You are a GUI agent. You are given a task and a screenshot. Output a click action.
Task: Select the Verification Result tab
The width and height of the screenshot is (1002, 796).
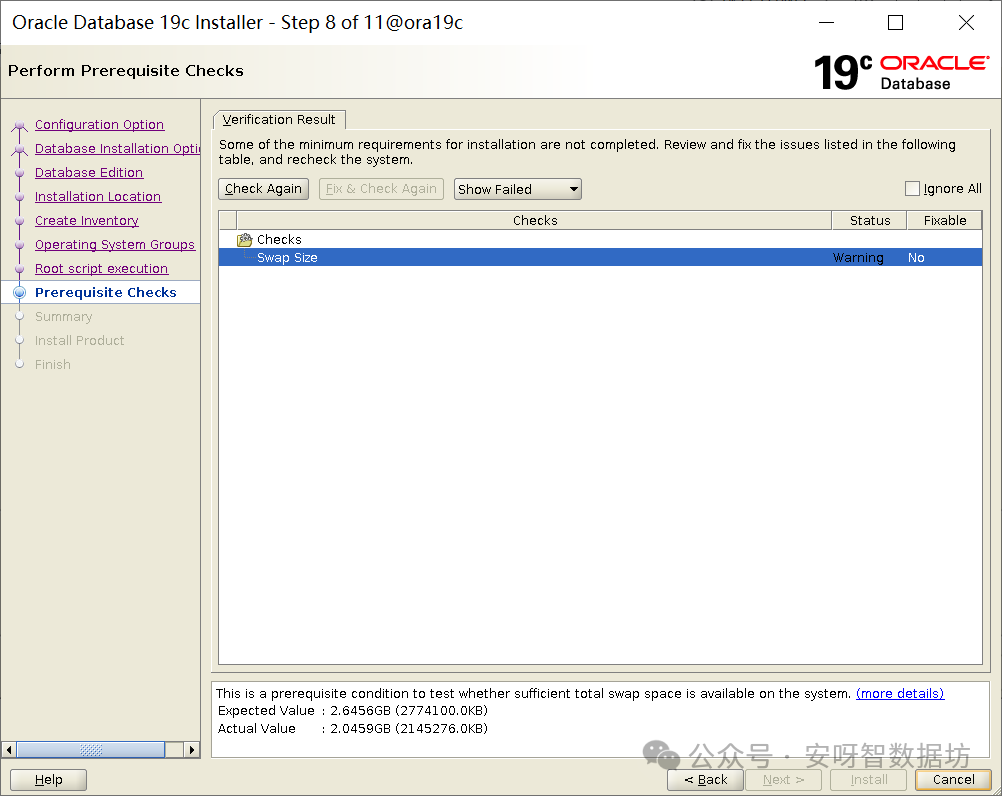point(279,119)
